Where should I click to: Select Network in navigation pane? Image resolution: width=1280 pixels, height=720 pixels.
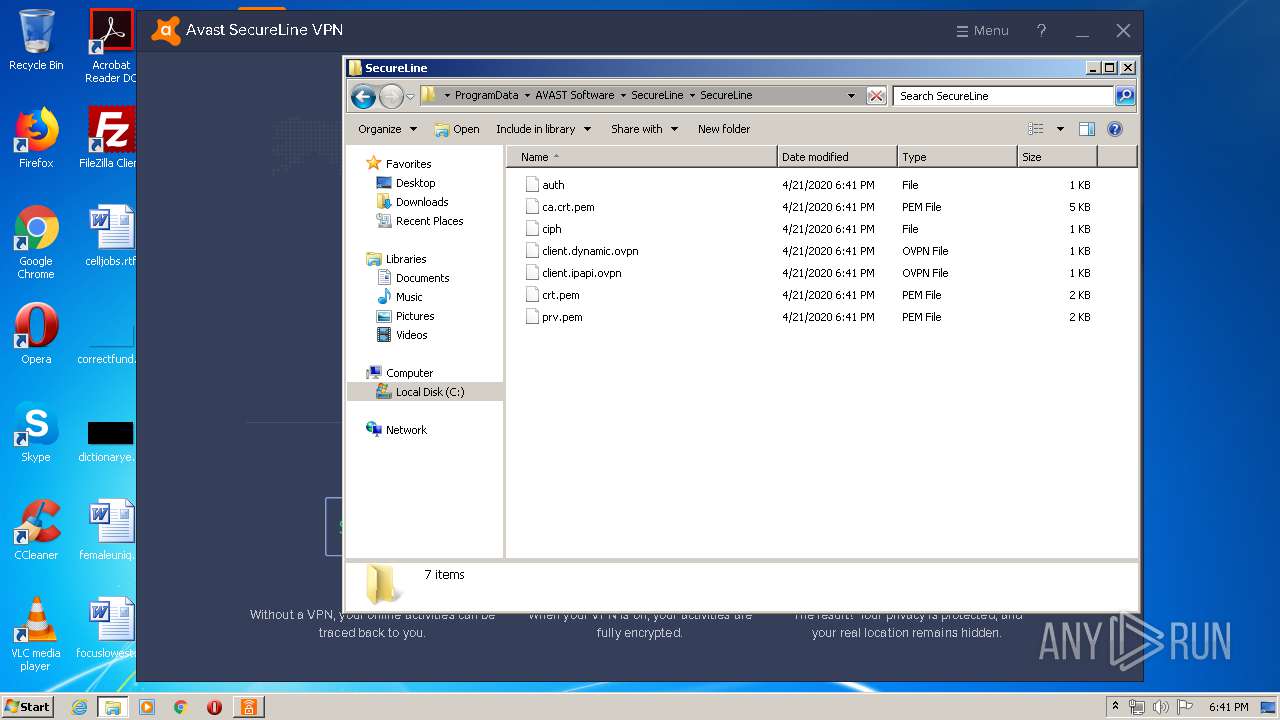(397, 430)
